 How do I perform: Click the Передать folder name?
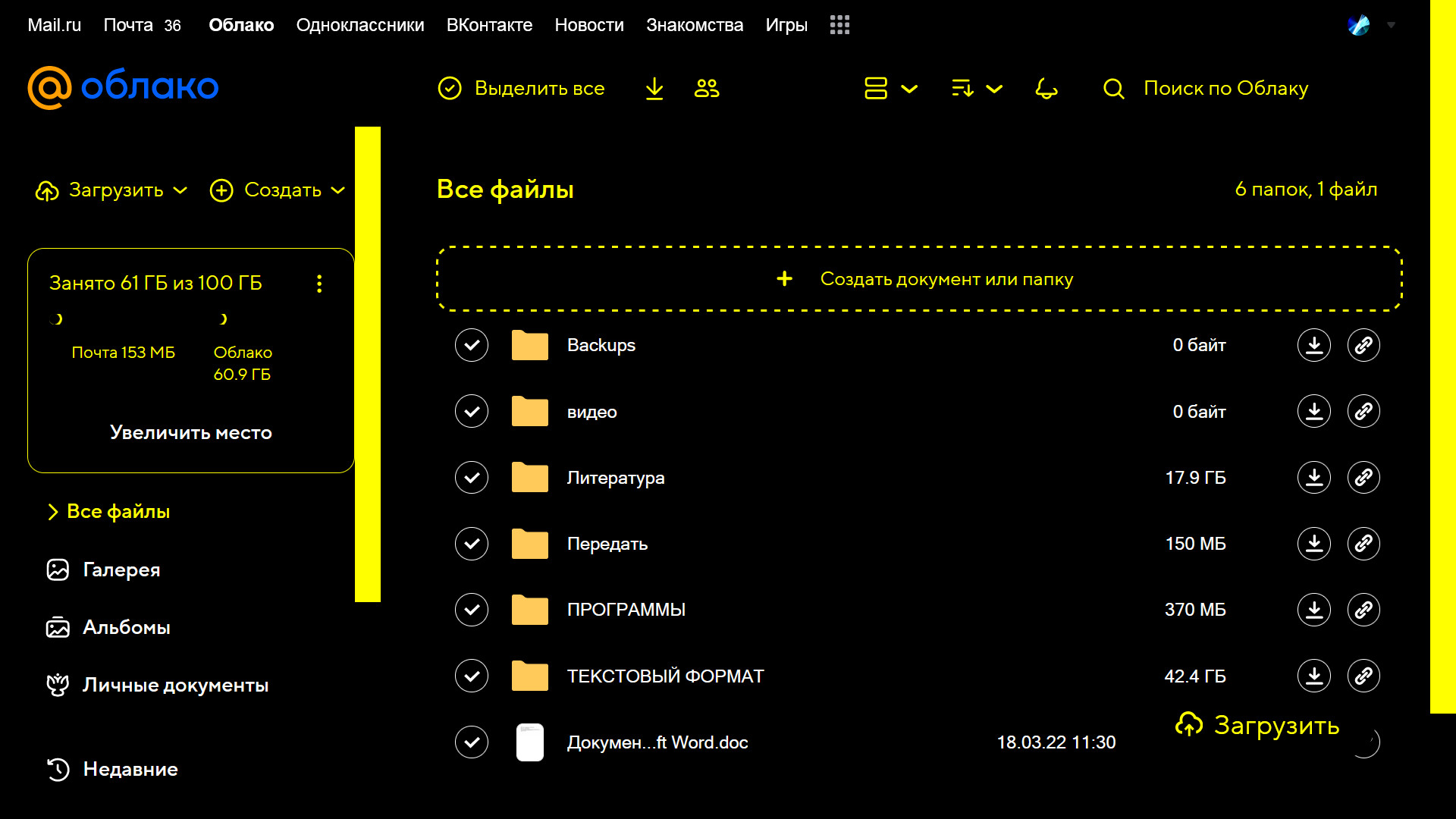pos(607,544)
